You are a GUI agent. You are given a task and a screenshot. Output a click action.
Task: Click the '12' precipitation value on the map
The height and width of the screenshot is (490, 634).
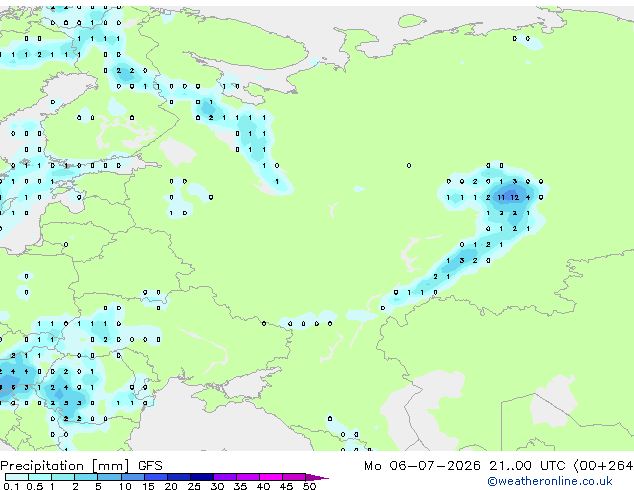[514, 197]
